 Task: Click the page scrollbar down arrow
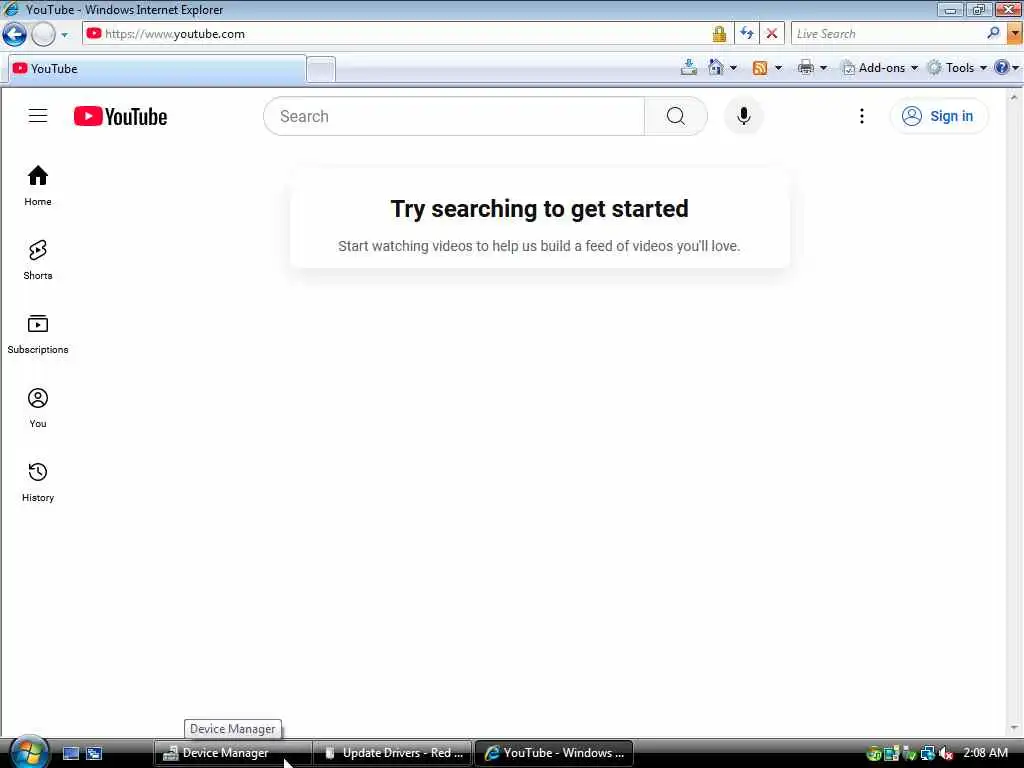[x=1014, y=728]
